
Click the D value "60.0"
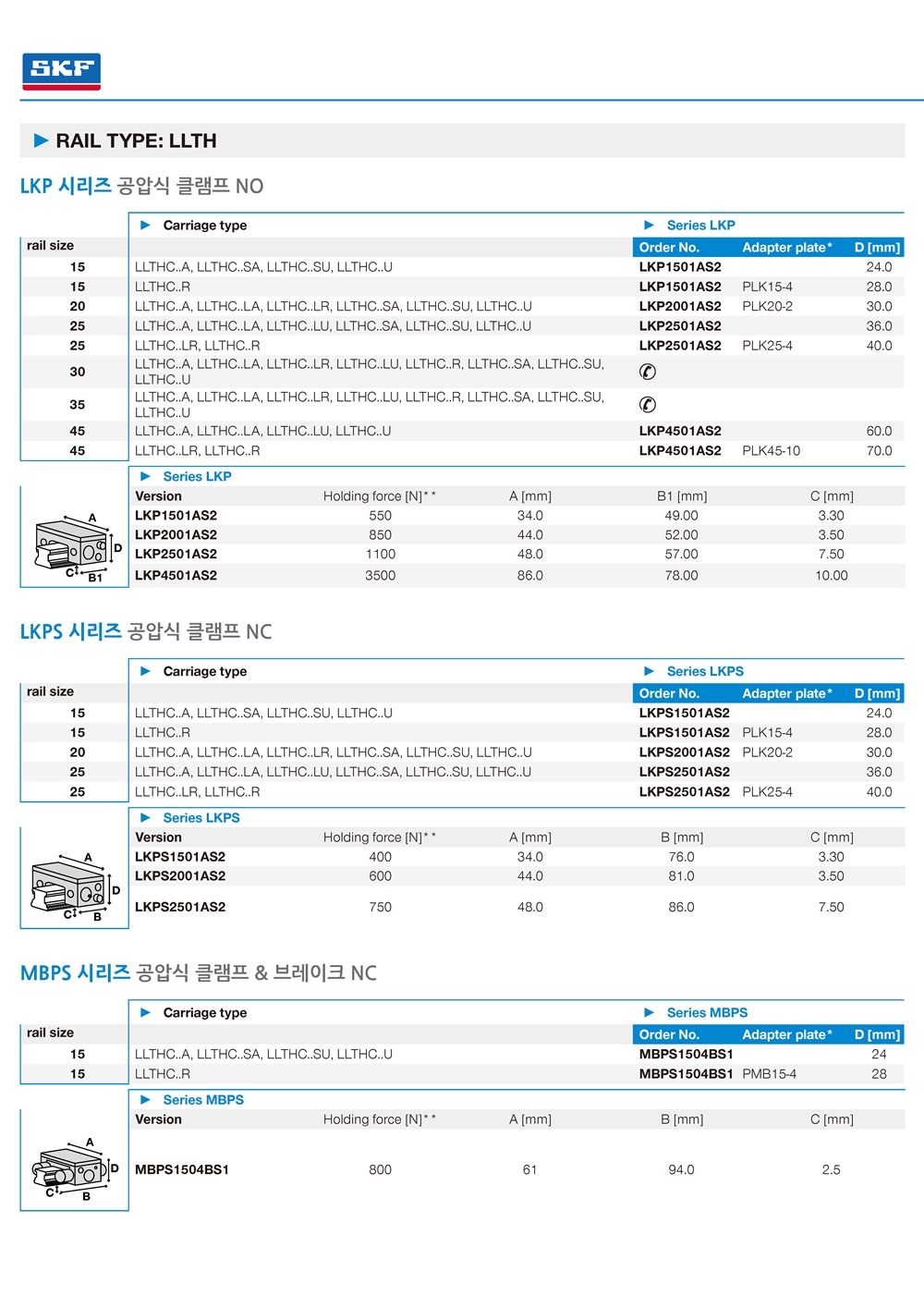point(879,431)
